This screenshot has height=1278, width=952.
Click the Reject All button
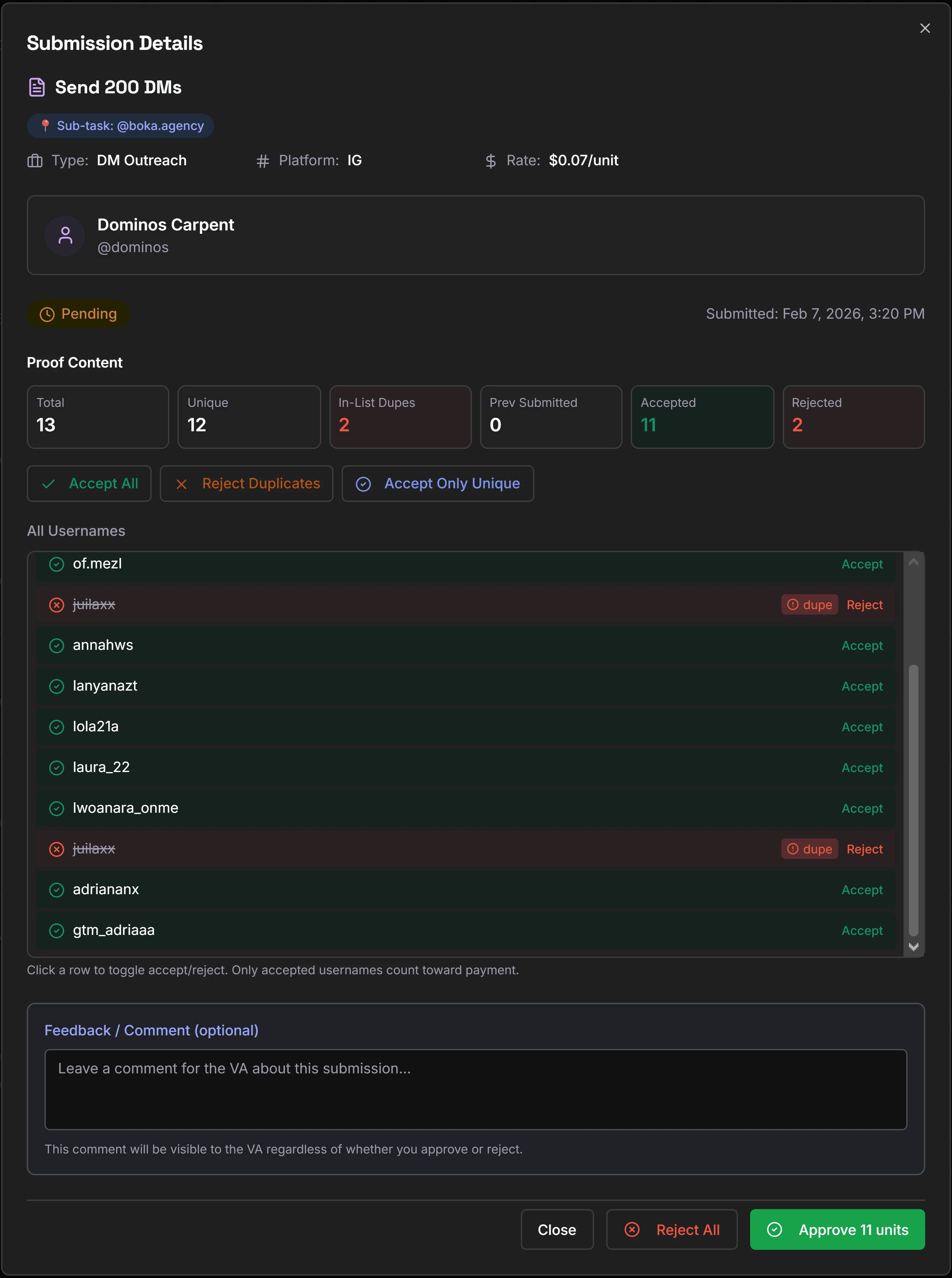click(671, 1229)
